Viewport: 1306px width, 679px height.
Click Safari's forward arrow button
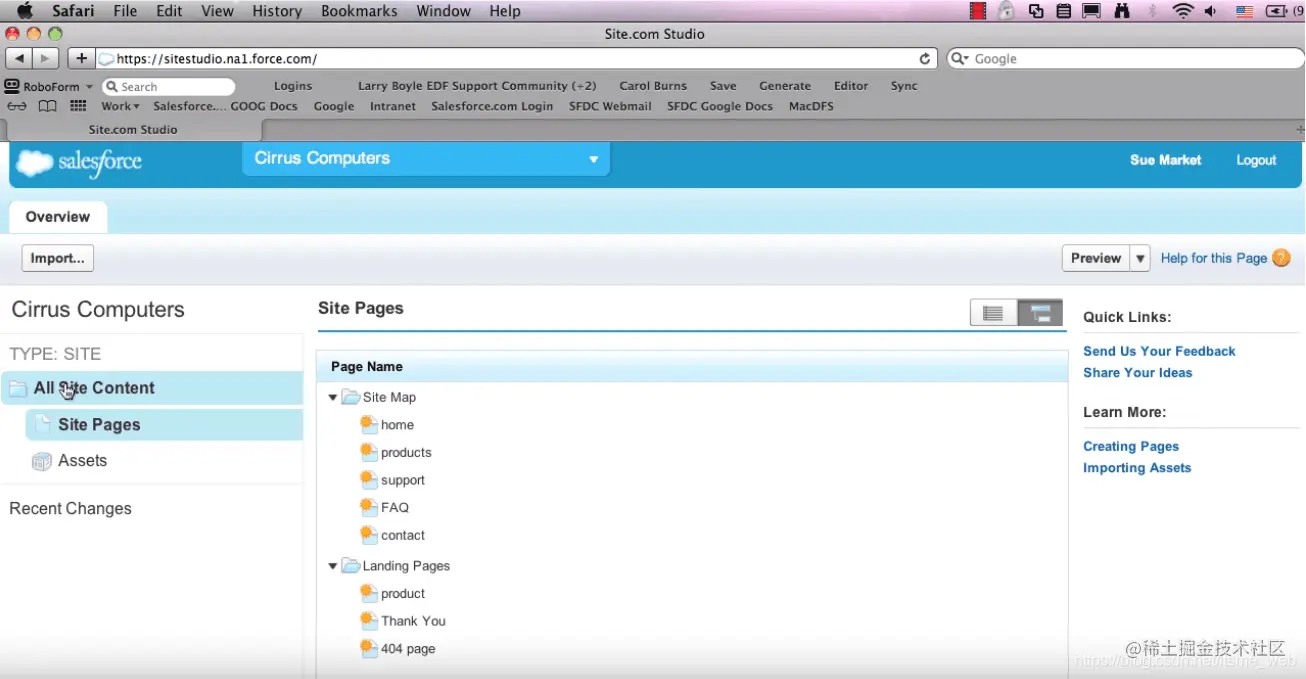[x=46, y=59]
